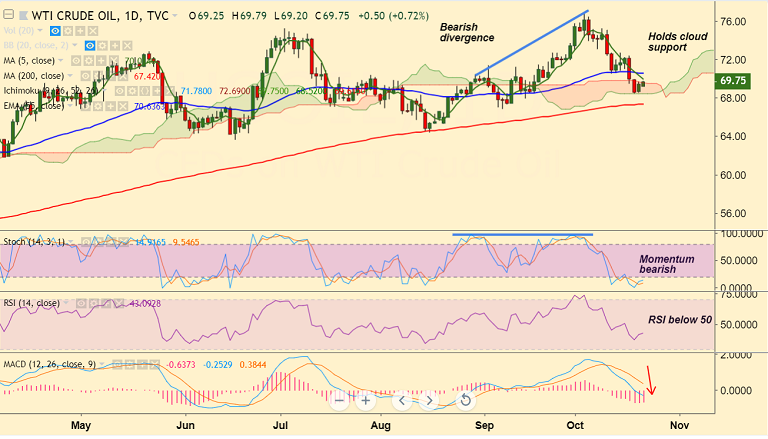
Task: Select the RSI below 50 text annotation
Action: coord(680,320)
